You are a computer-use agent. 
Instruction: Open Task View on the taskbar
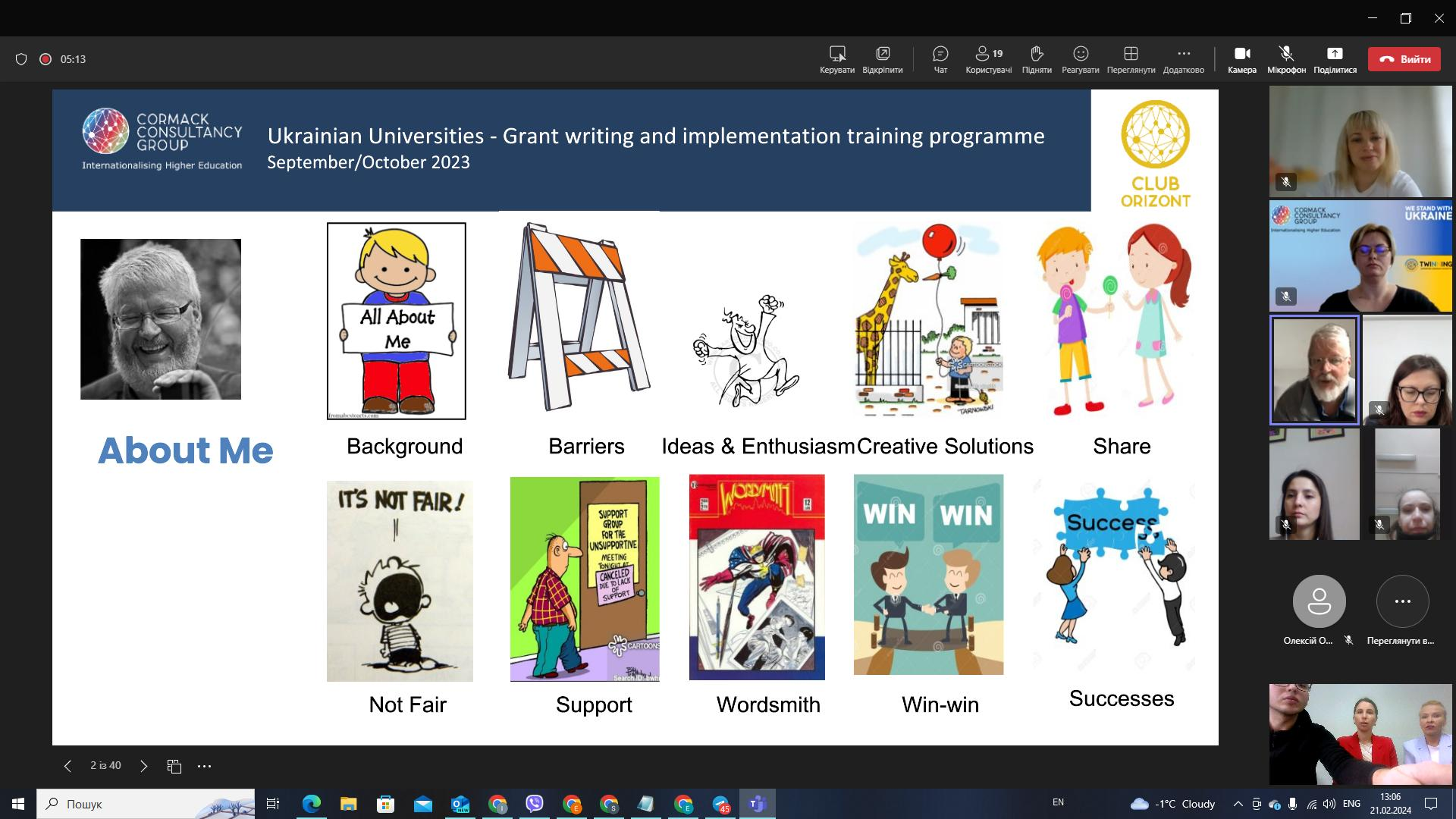[273, 804]
